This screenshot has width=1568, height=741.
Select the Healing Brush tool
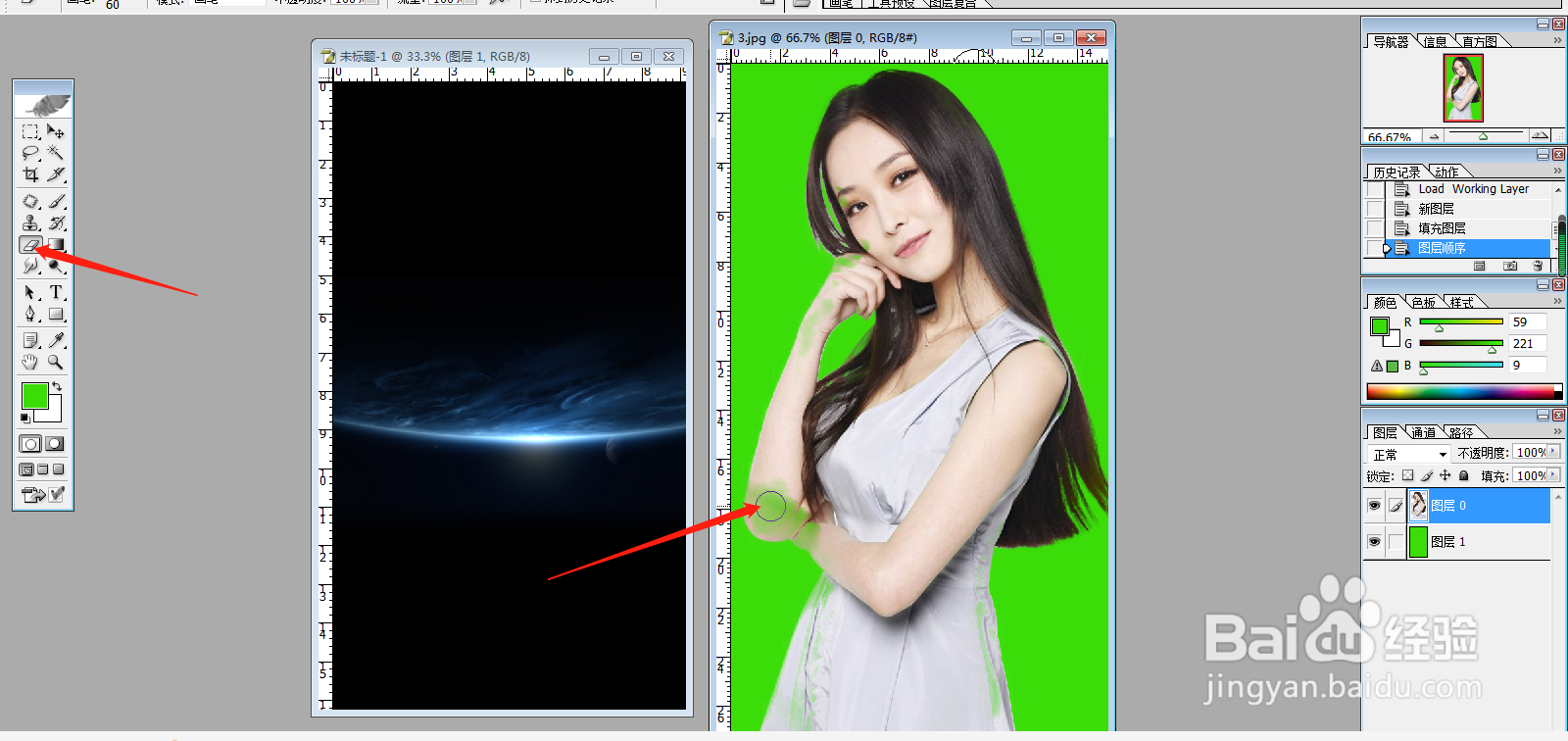pyautogui.click(x=30, y=201)
